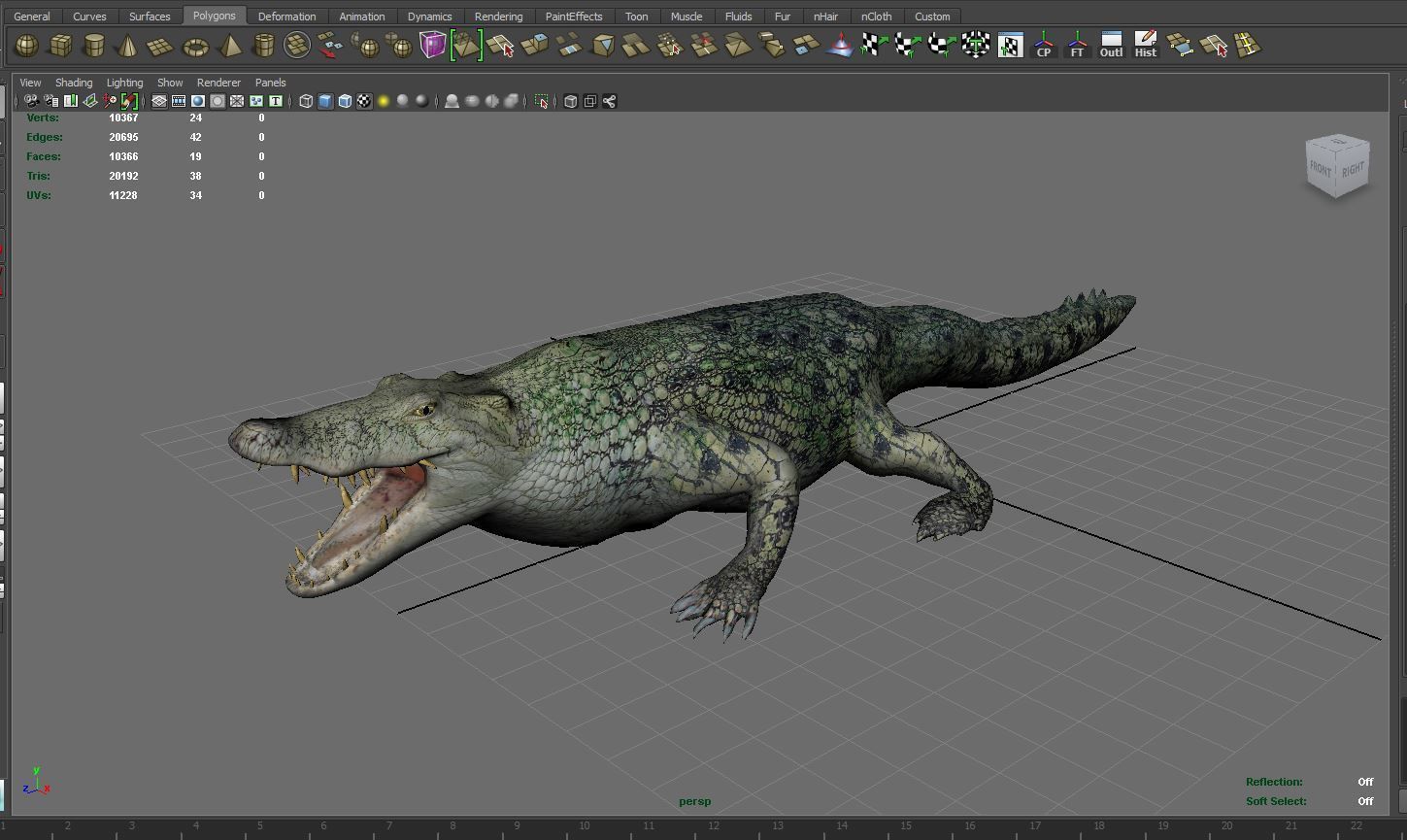Screen dimensions: 1407x840
Task: Open the View panel menu
Action: pos(30,83)
